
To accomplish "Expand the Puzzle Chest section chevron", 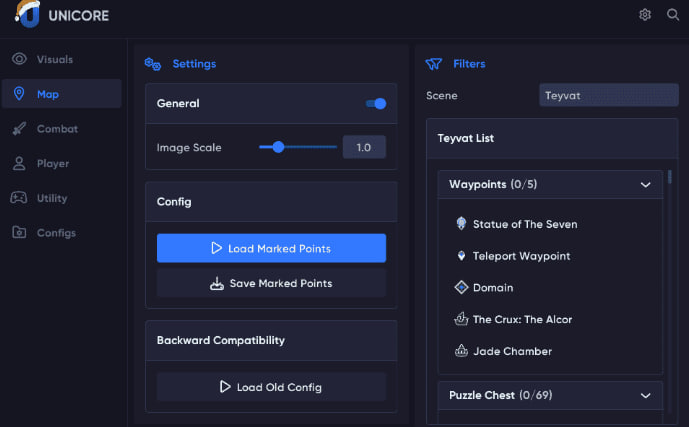I will (x=646, y=396).
